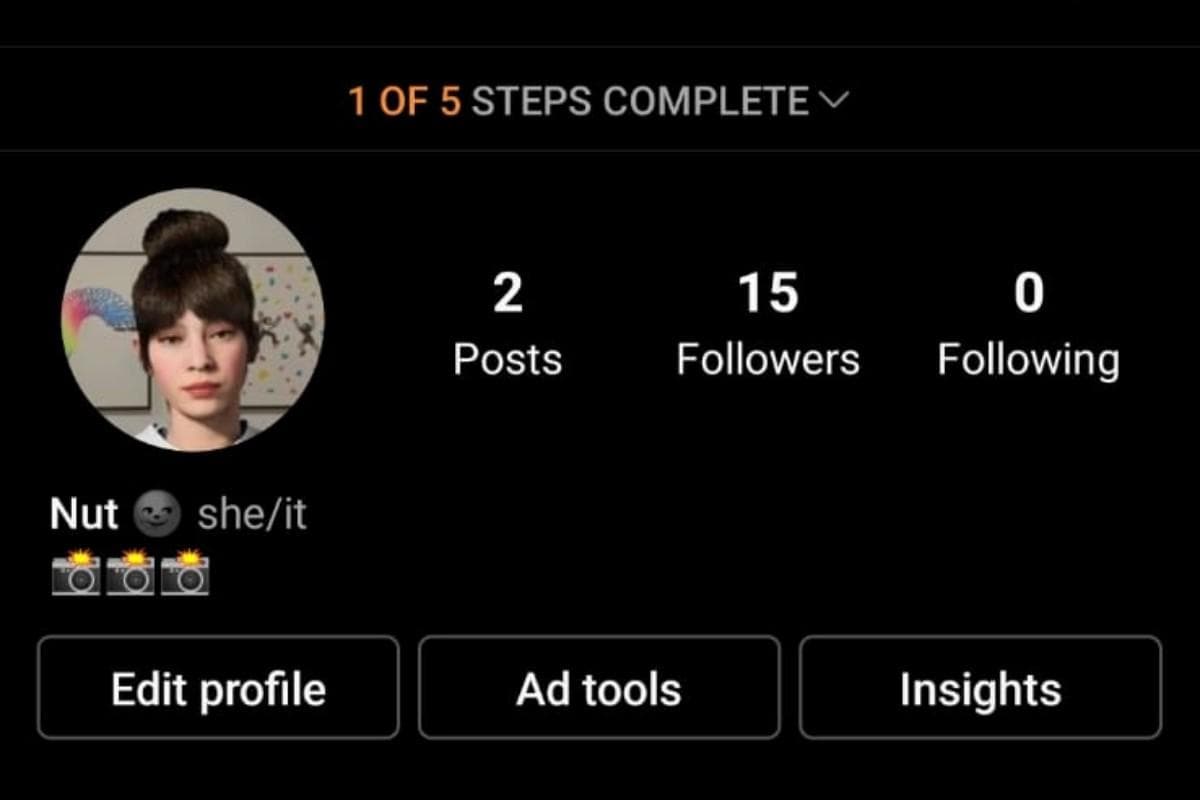Screen dimensions: 1200x800
Task: Expand the steps complete chevron arrow
Action: pyautogui.click(x=833, y=100)
